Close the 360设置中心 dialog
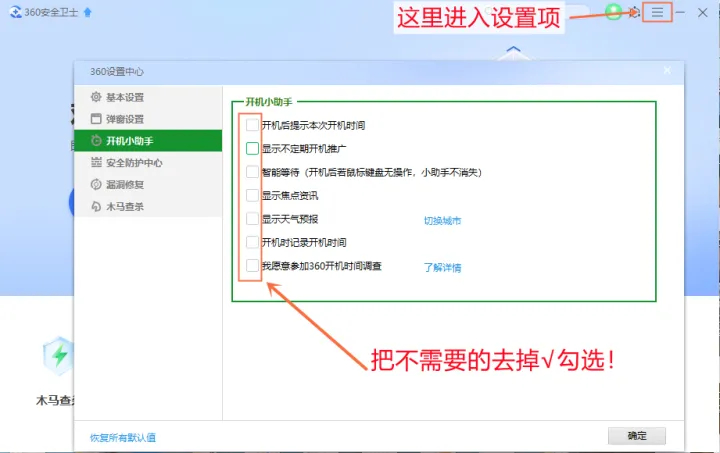Image resolution: width=720 pixels, height=453 pixels. click(x=667, y=70)
